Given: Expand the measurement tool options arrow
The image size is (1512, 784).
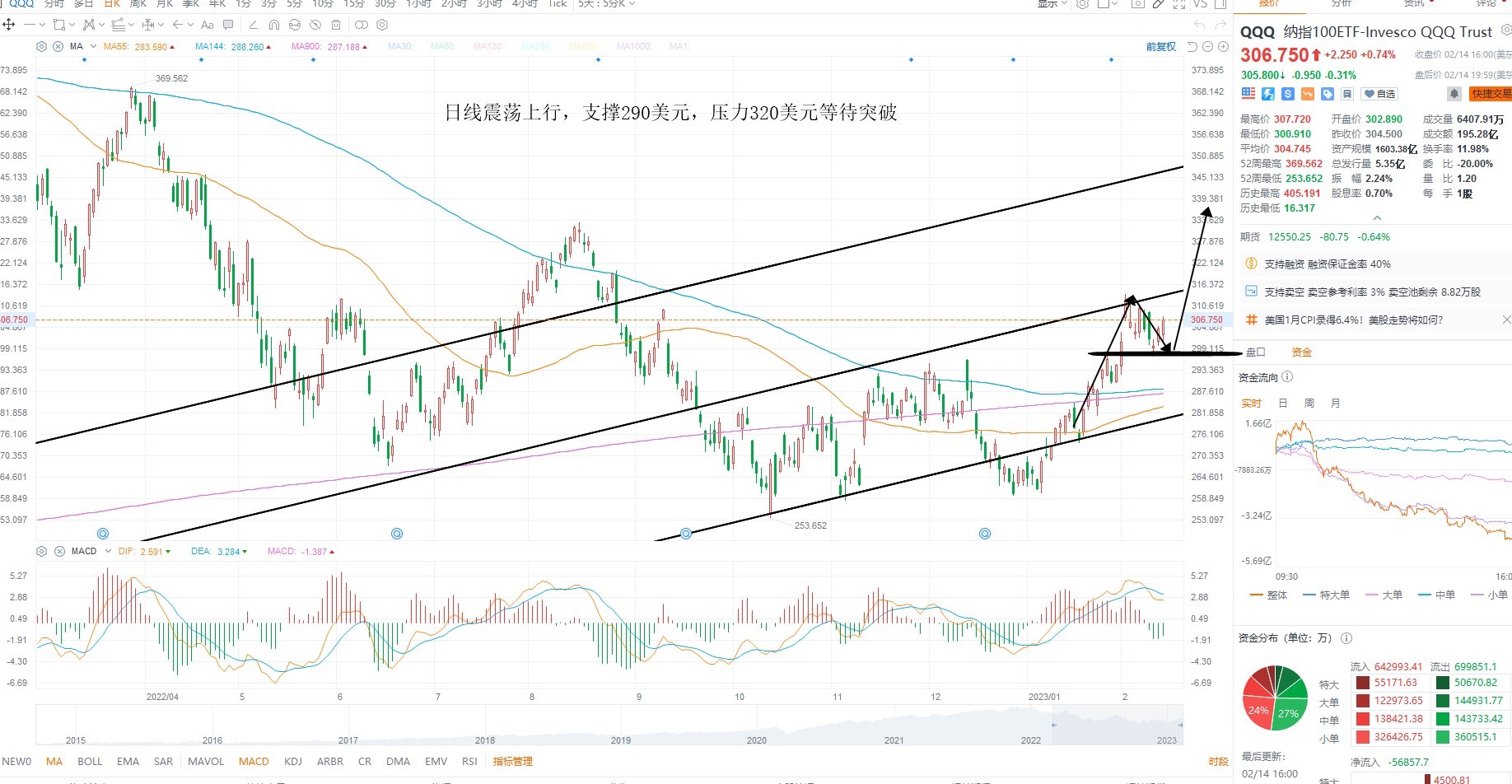Looking at the screenshot, I should click(x=161, y=25).
